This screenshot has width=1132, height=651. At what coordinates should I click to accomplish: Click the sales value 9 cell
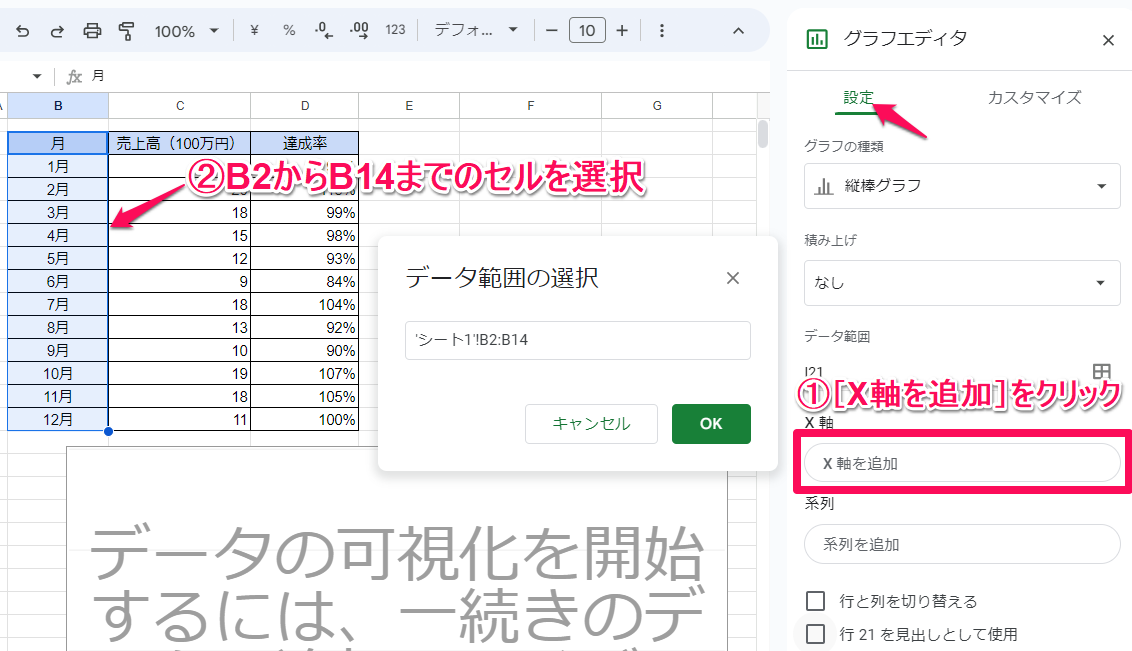[x=180, y=281]
